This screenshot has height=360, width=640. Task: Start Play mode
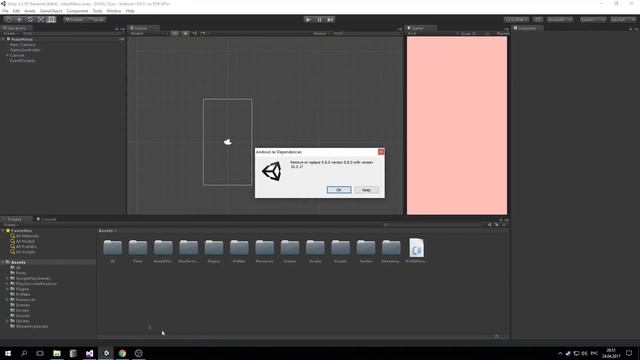point(308,20)
